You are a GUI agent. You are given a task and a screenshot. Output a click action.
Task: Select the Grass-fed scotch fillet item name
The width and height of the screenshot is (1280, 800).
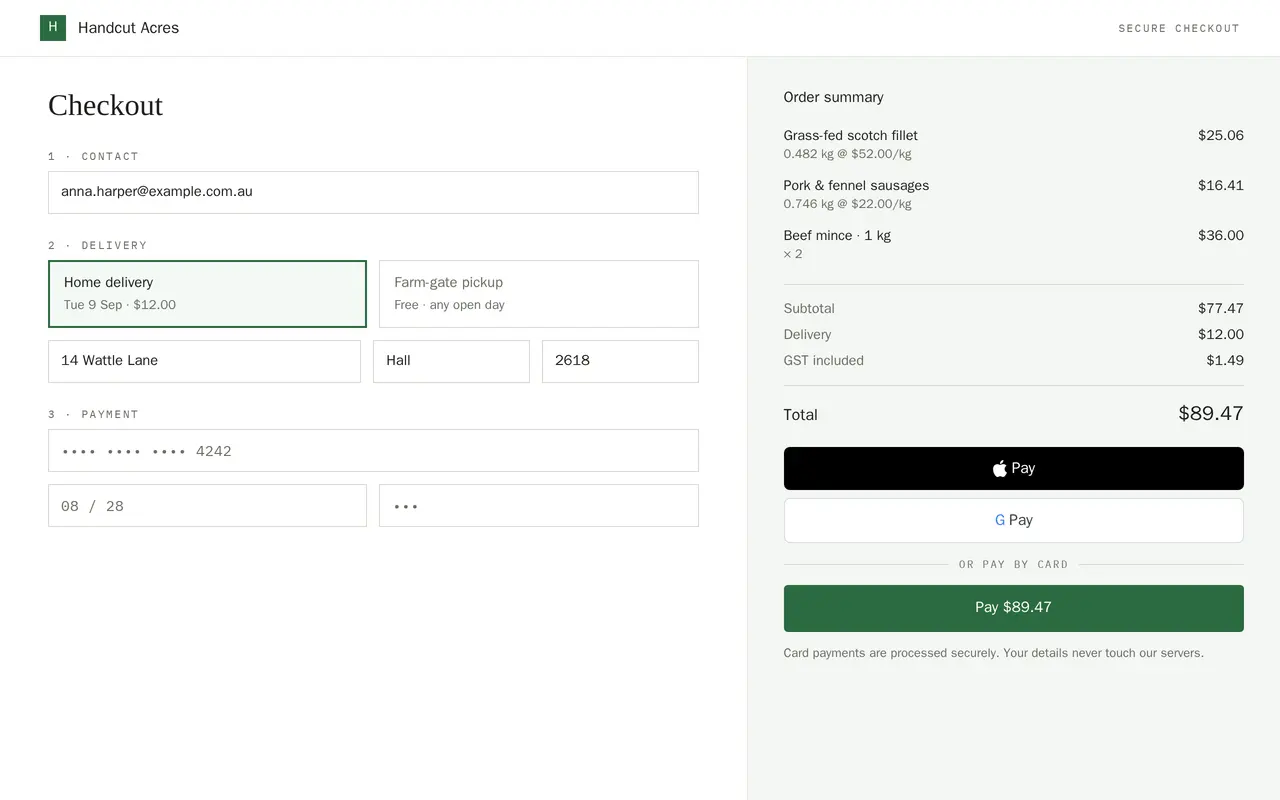coord(851,135)
